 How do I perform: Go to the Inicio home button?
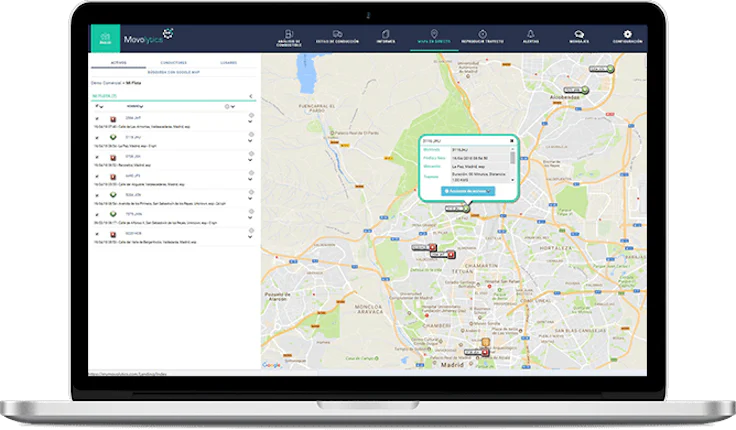(x=105, y=38)
